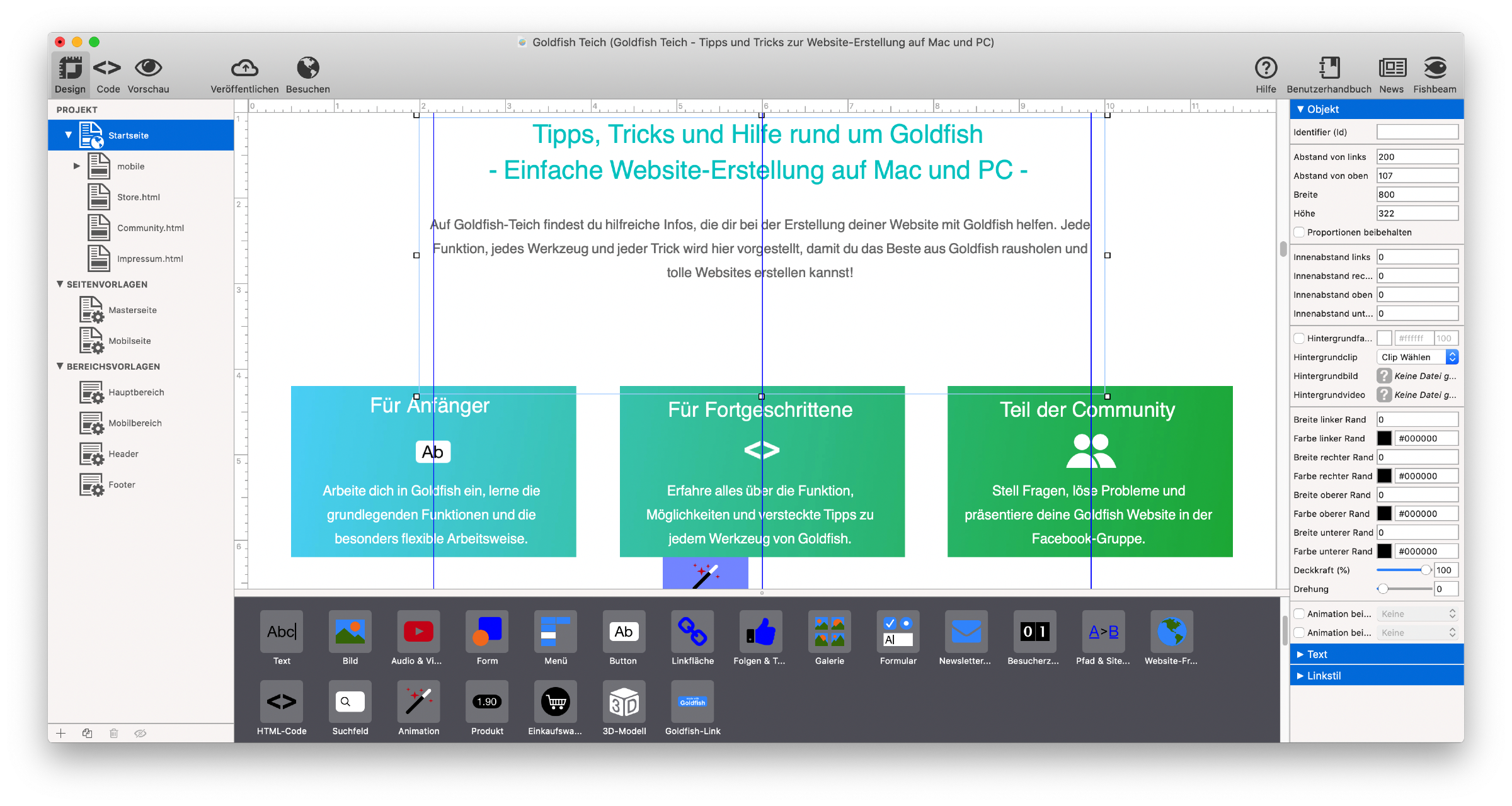
Task: Select the Besucherzähler element tool
Action: click(x=1034, y=638)
